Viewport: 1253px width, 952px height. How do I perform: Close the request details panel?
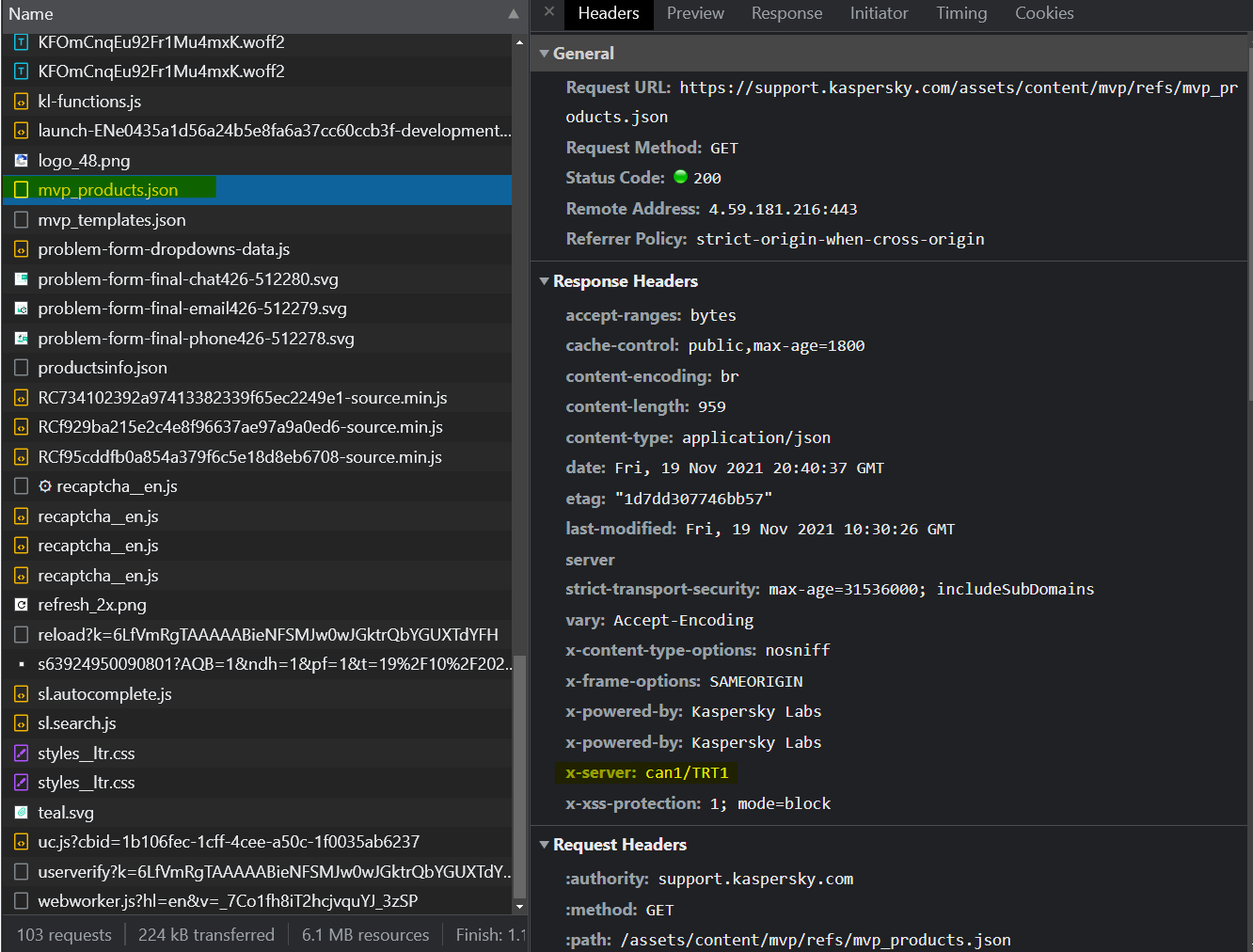click(x=549, y=12)
